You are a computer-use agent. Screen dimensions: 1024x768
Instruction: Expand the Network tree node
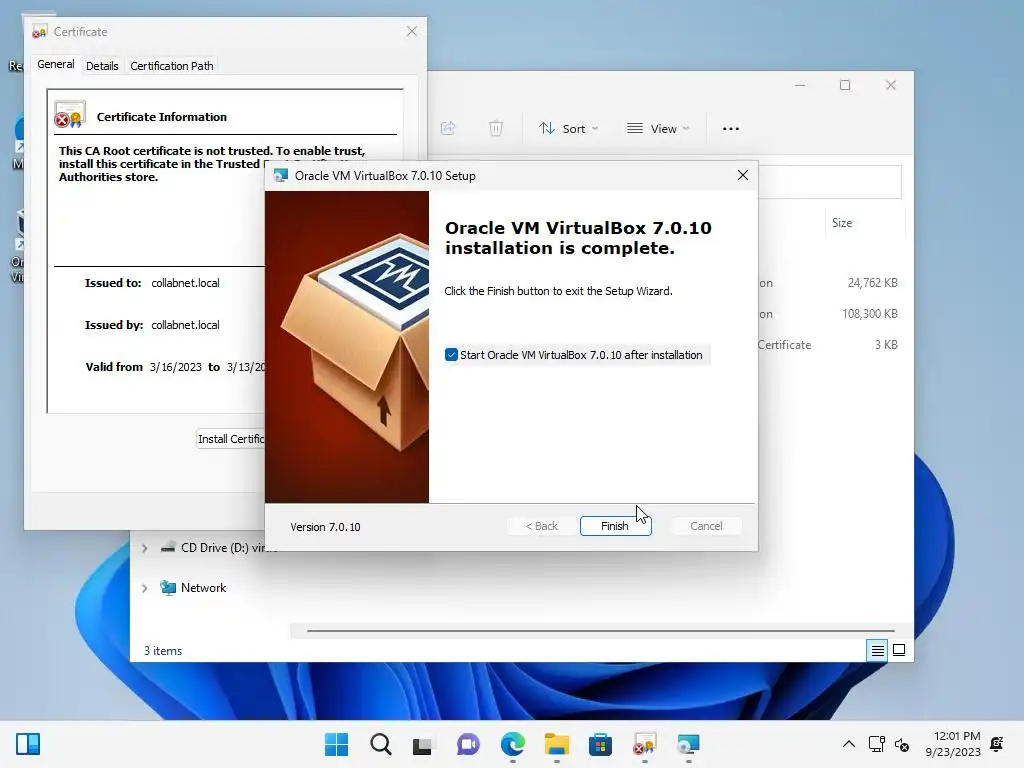[145, 588]
